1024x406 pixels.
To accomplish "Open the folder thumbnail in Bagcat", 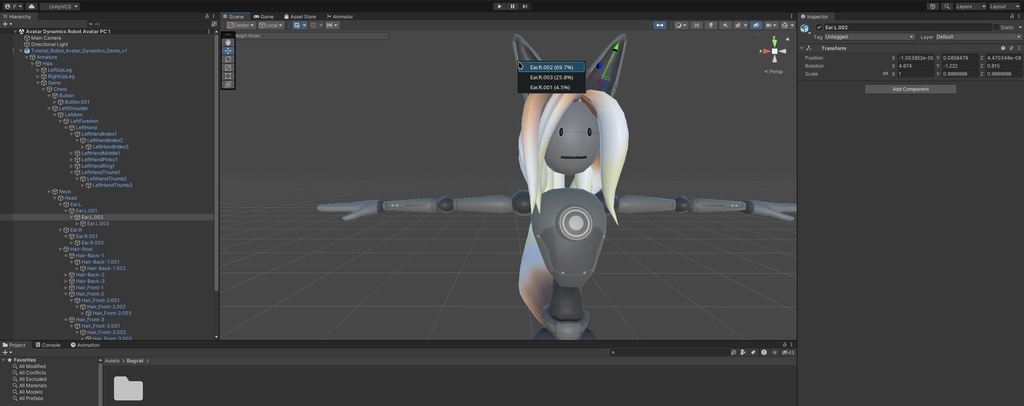I will [x=128, y=388].
